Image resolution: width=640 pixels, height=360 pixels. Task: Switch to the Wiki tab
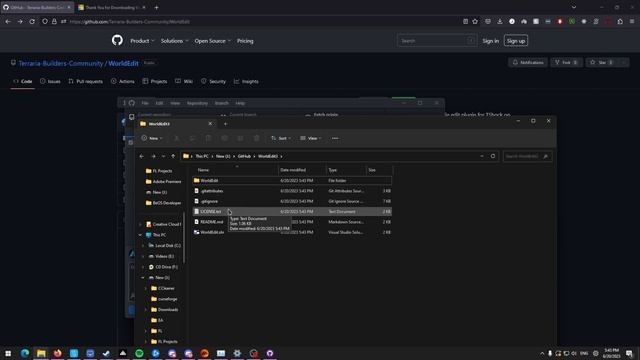(184, 81)
